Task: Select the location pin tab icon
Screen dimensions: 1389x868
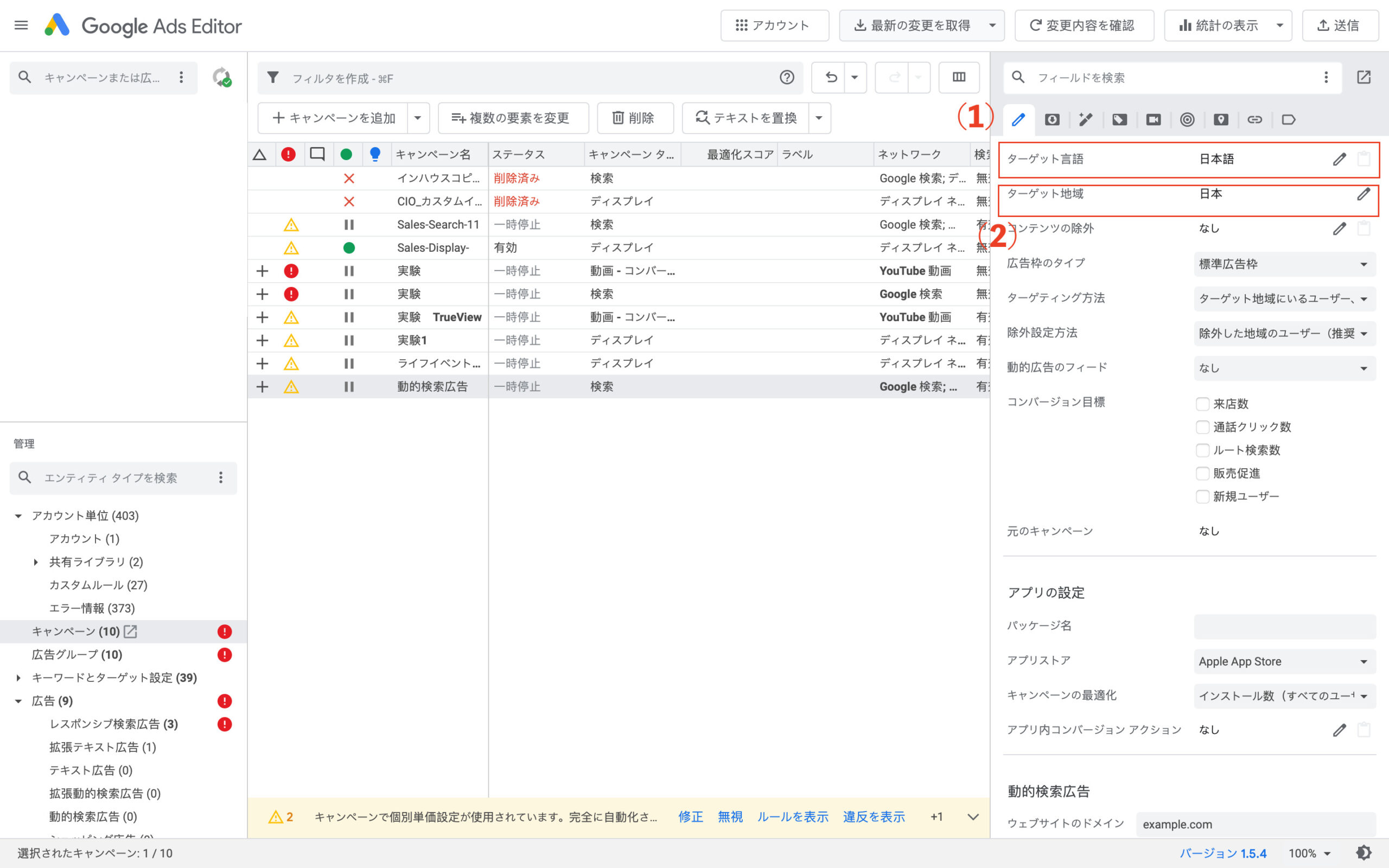Action: (1221, 119)
